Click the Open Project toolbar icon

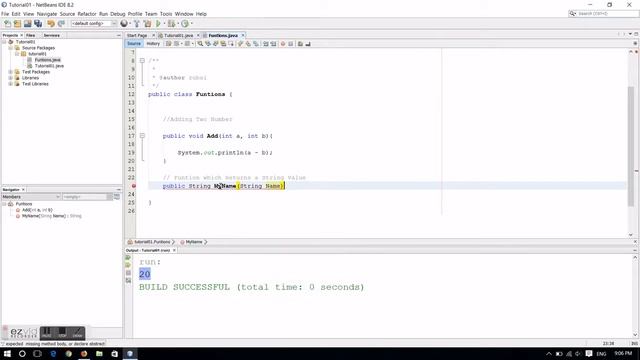27,24
